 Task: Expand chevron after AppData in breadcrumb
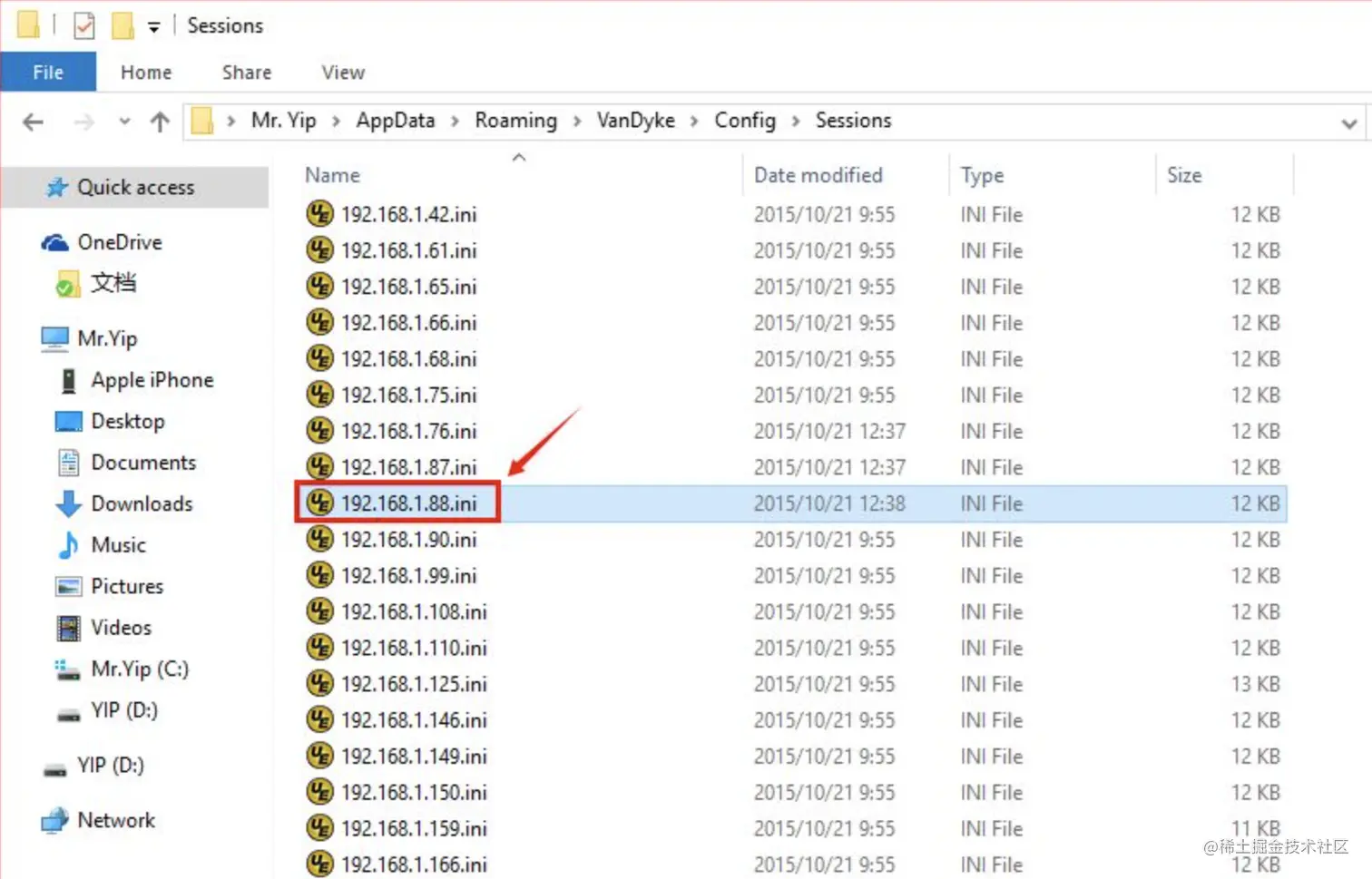tap(455, 122)
